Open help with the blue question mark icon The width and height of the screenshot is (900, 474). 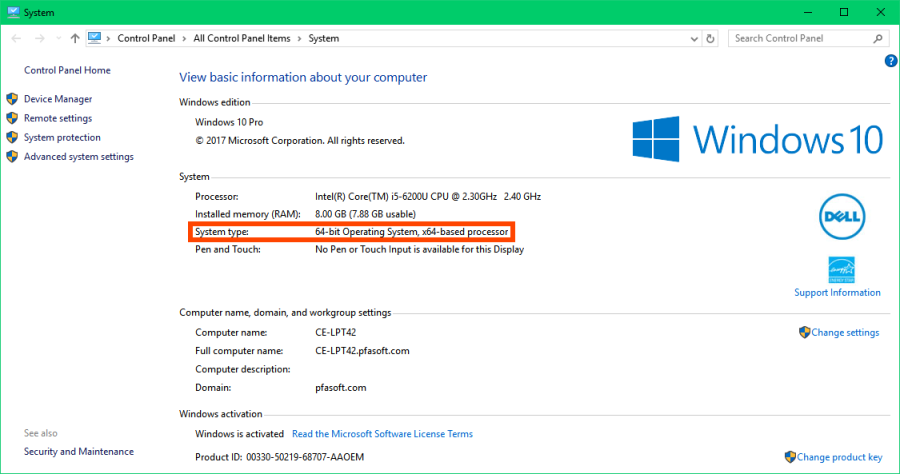891,61
